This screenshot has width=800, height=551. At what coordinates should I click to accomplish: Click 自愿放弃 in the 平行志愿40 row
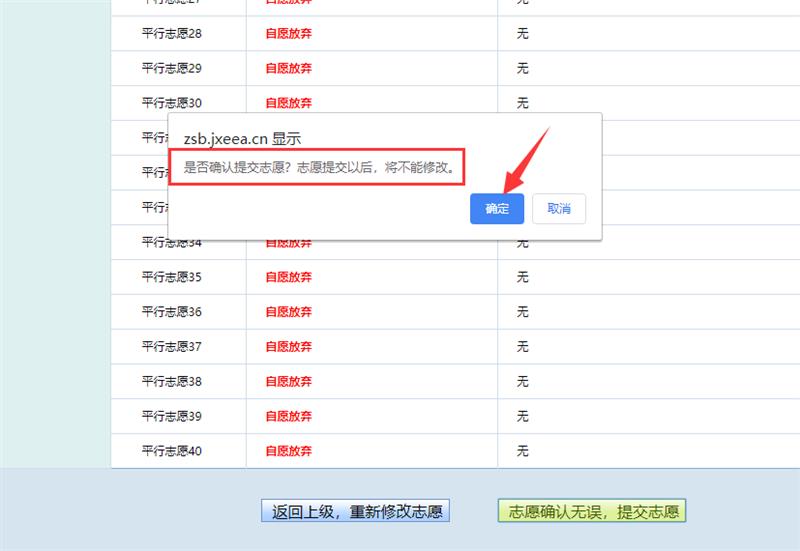288,451
